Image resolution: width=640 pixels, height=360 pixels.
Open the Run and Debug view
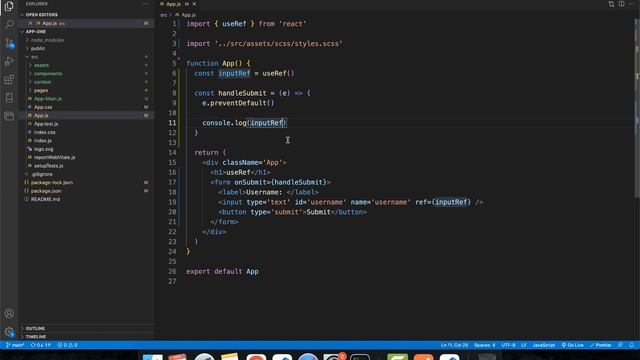coord(9,61)
